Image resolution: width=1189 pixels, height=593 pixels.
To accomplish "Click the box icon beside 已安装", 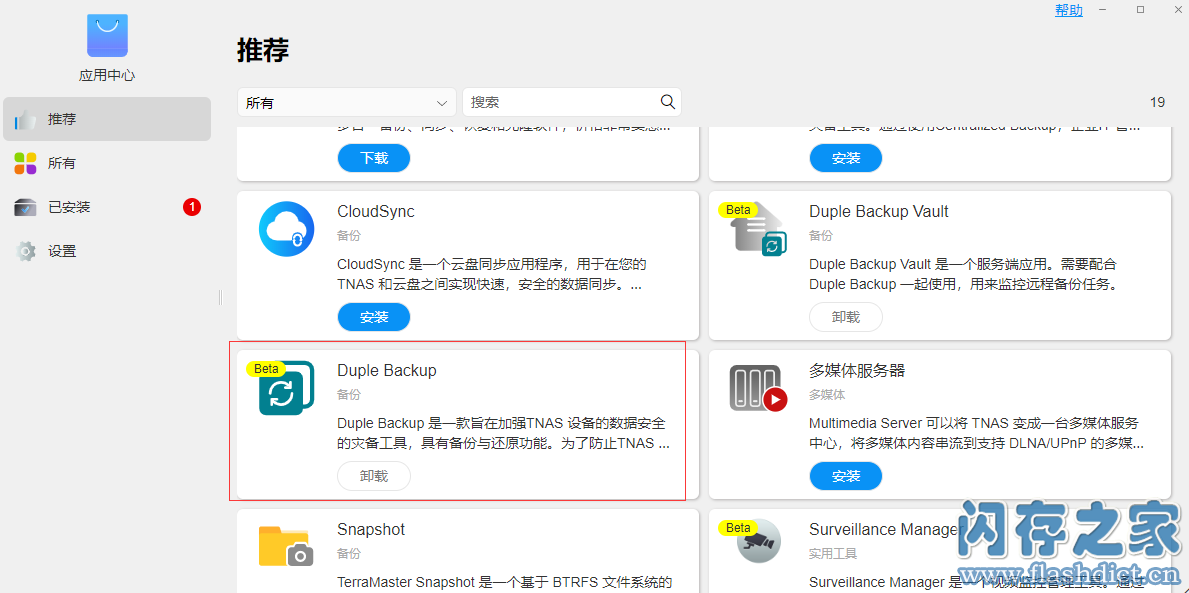I will [x=26, y=207].
